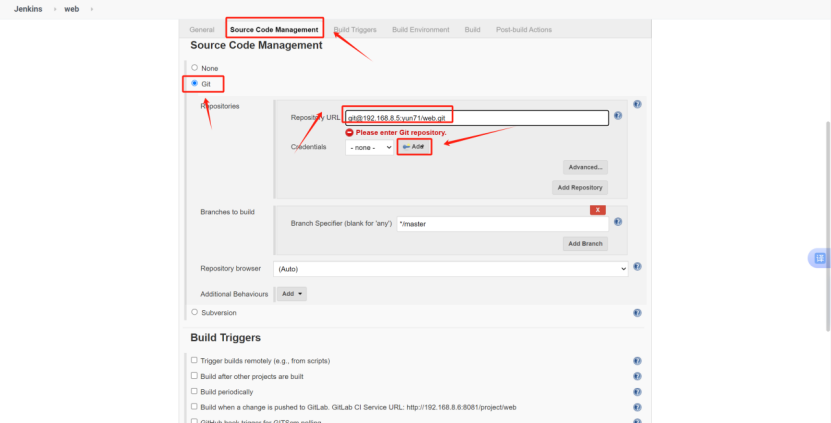Open the Additional Behaviours Add dropdown
Viewport: 831px width, 423px height.
(291, 294)
